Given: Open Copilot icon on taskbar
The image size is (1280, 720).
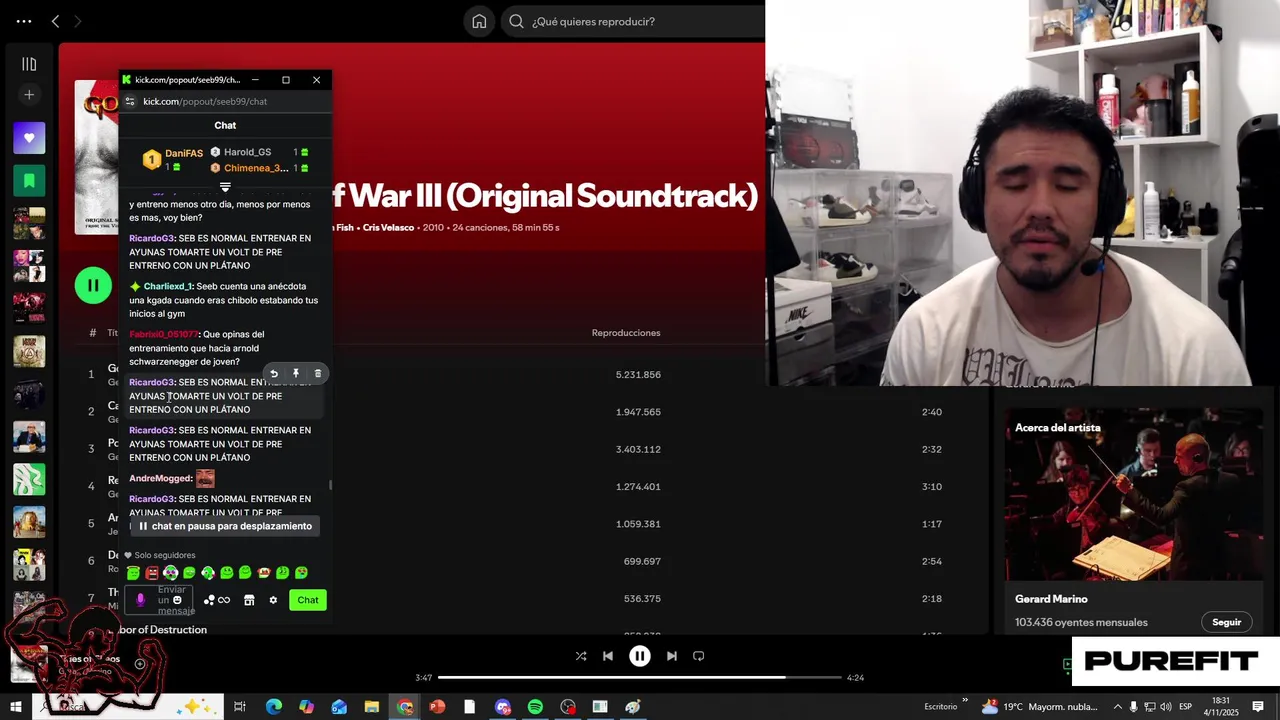Looking at the screenshot, I should click(x=306, y=707).
